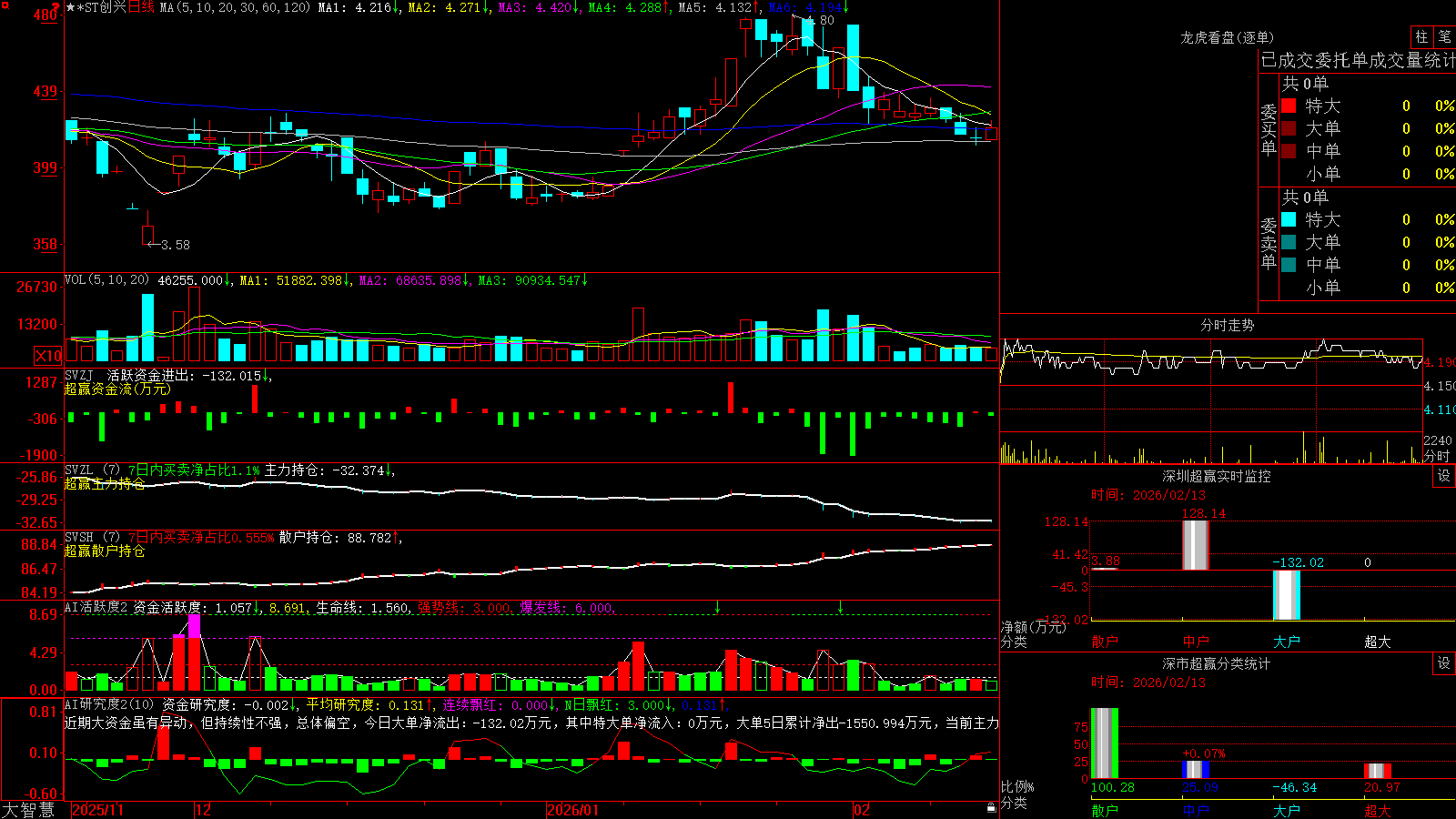
Task: Click the 龙虎看盘(逐单) panel title
Action: tap(1227, 37)
